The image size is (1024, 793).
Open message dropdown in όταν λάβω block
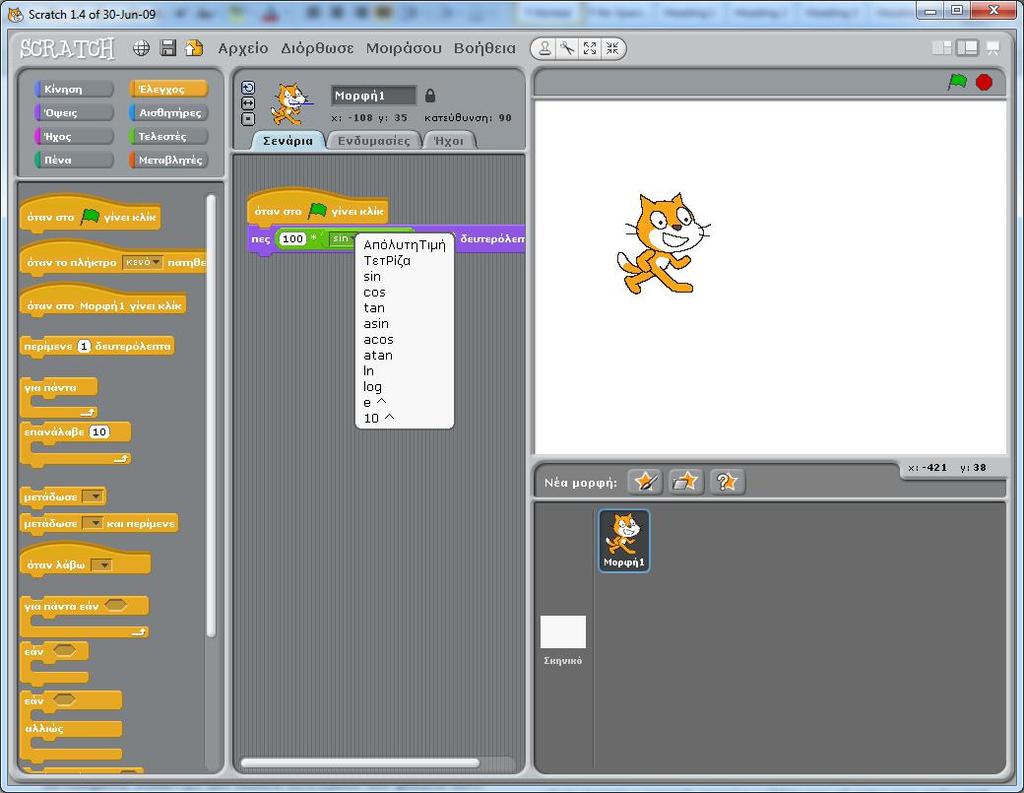[101, 565]
